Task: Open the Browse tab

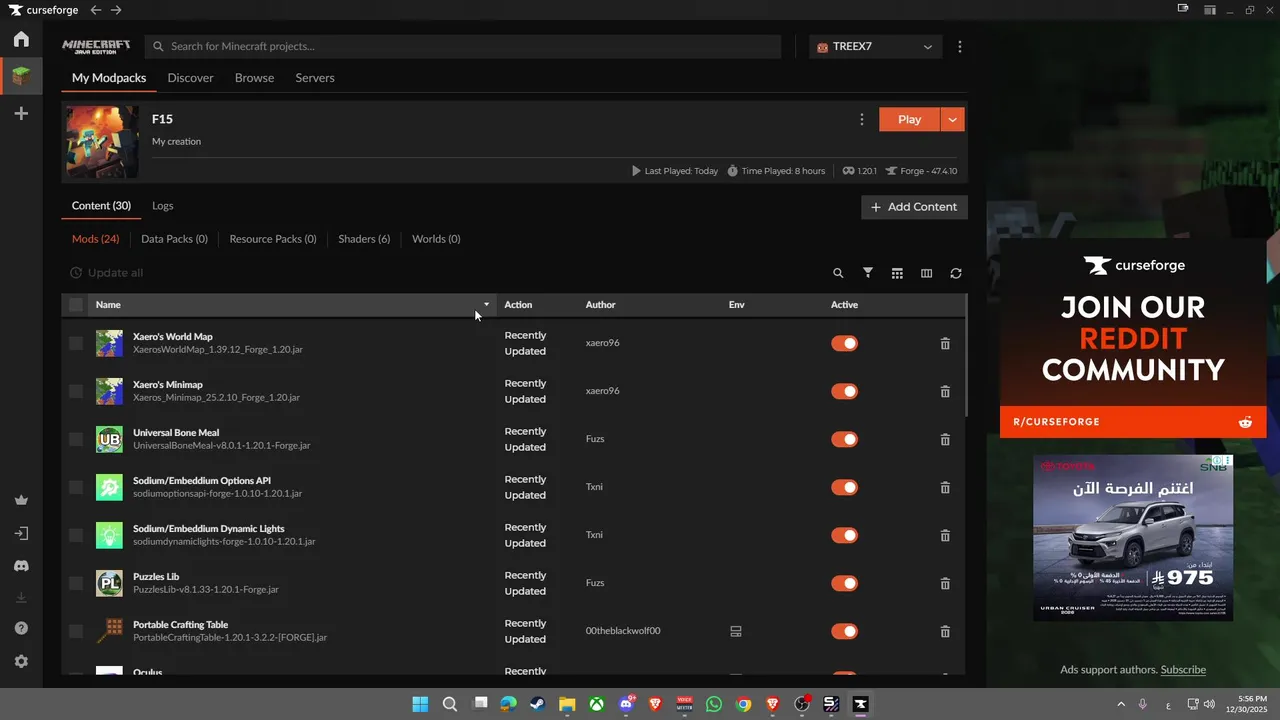Action: pos(254,77)
